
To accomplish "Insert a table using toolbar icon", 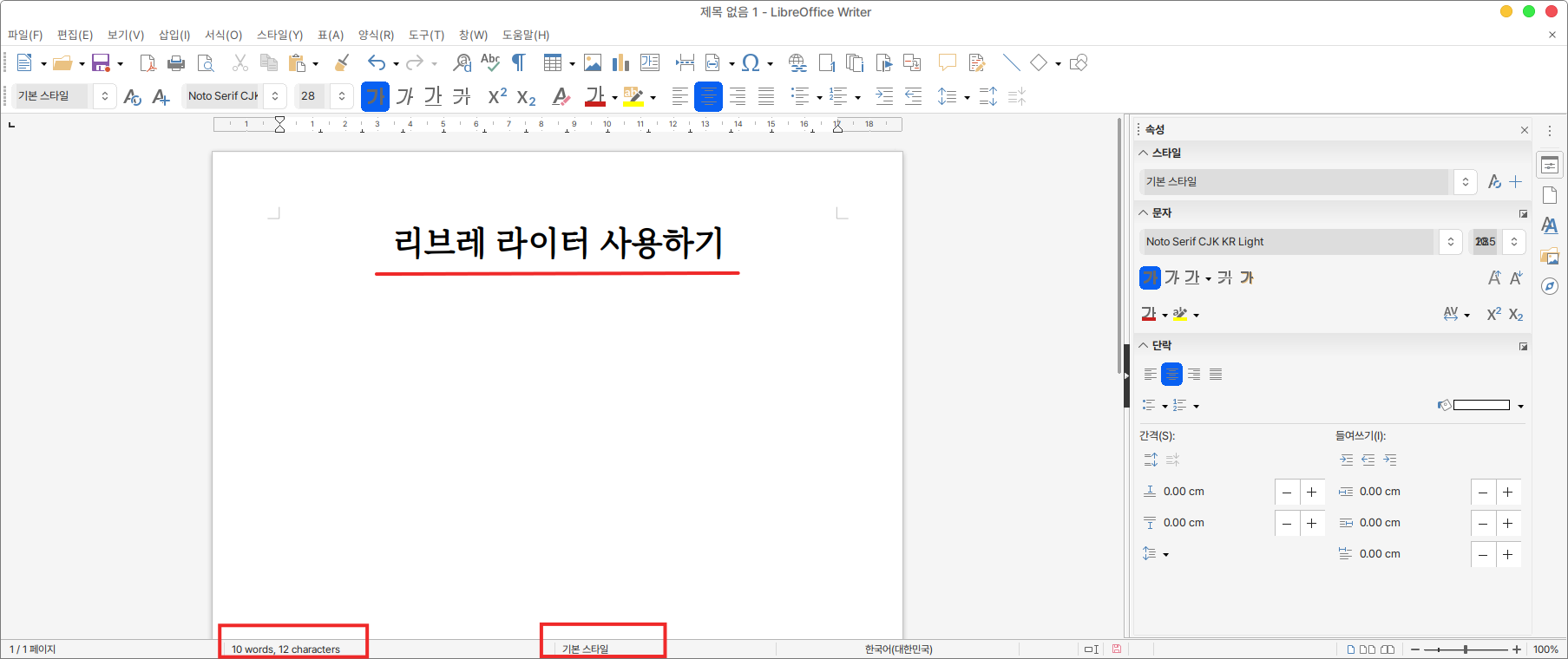I will (552, 62).
